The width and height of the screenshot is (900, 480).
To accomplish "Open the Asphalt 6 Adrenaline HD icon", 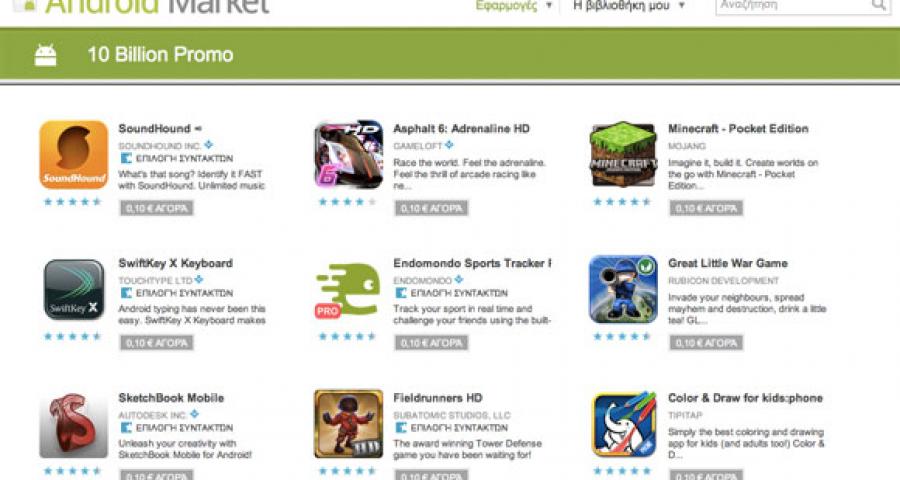I will click(x=348, y=154).
